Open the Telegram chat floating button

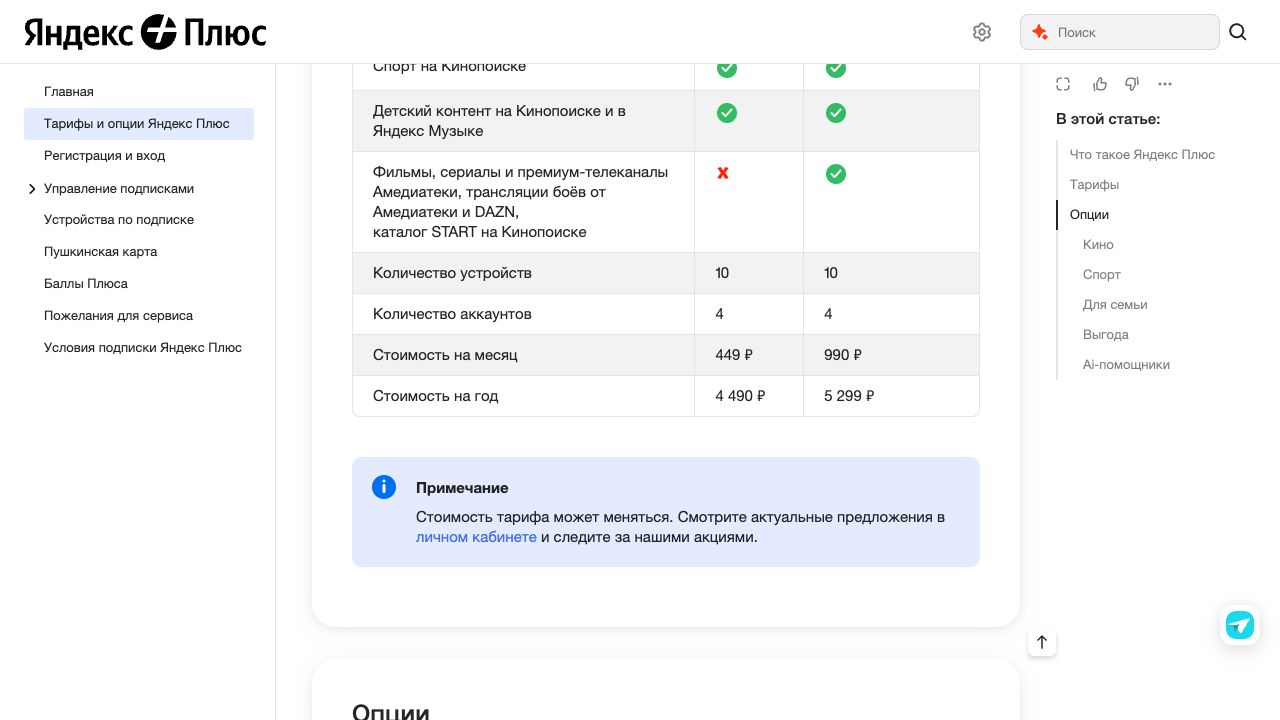point(1240,625)
